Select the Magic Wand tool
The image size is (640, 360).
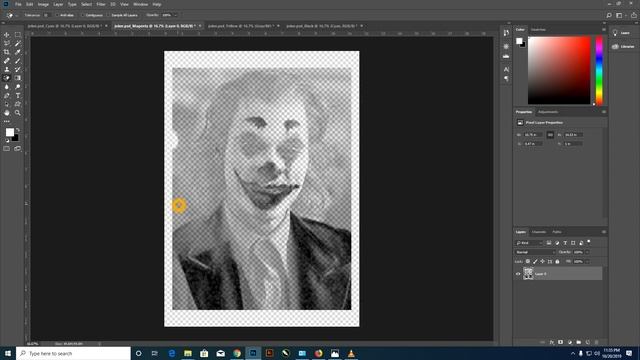point(18,44)
